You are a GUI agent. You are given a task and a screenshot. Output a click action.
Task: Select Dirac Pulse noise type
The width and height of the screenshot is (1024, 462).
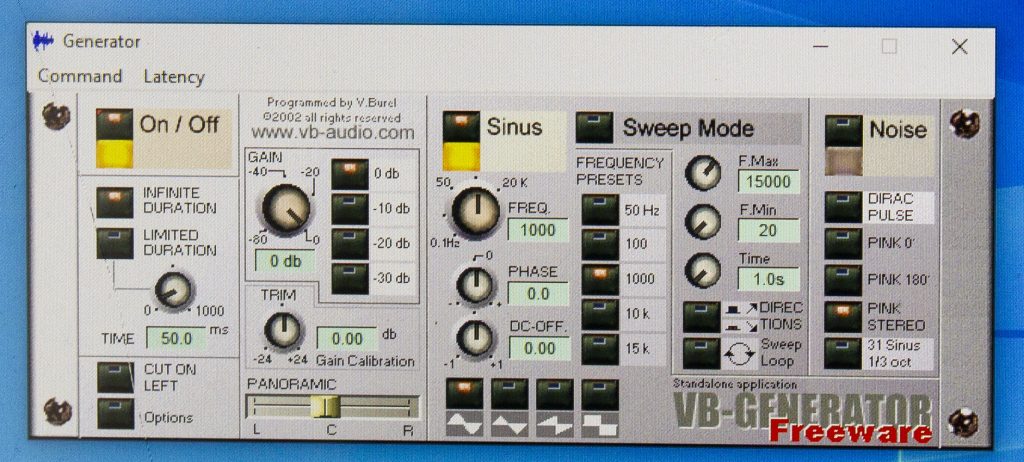pos(843,206)
